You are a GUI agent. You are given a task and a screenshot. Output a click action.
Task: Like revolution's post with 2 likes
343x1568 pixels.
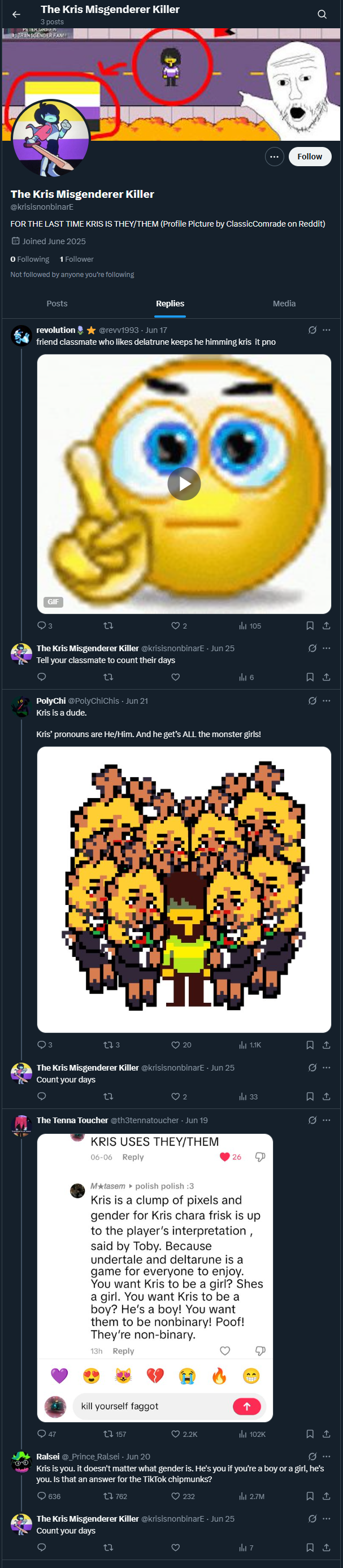point(179,626)
